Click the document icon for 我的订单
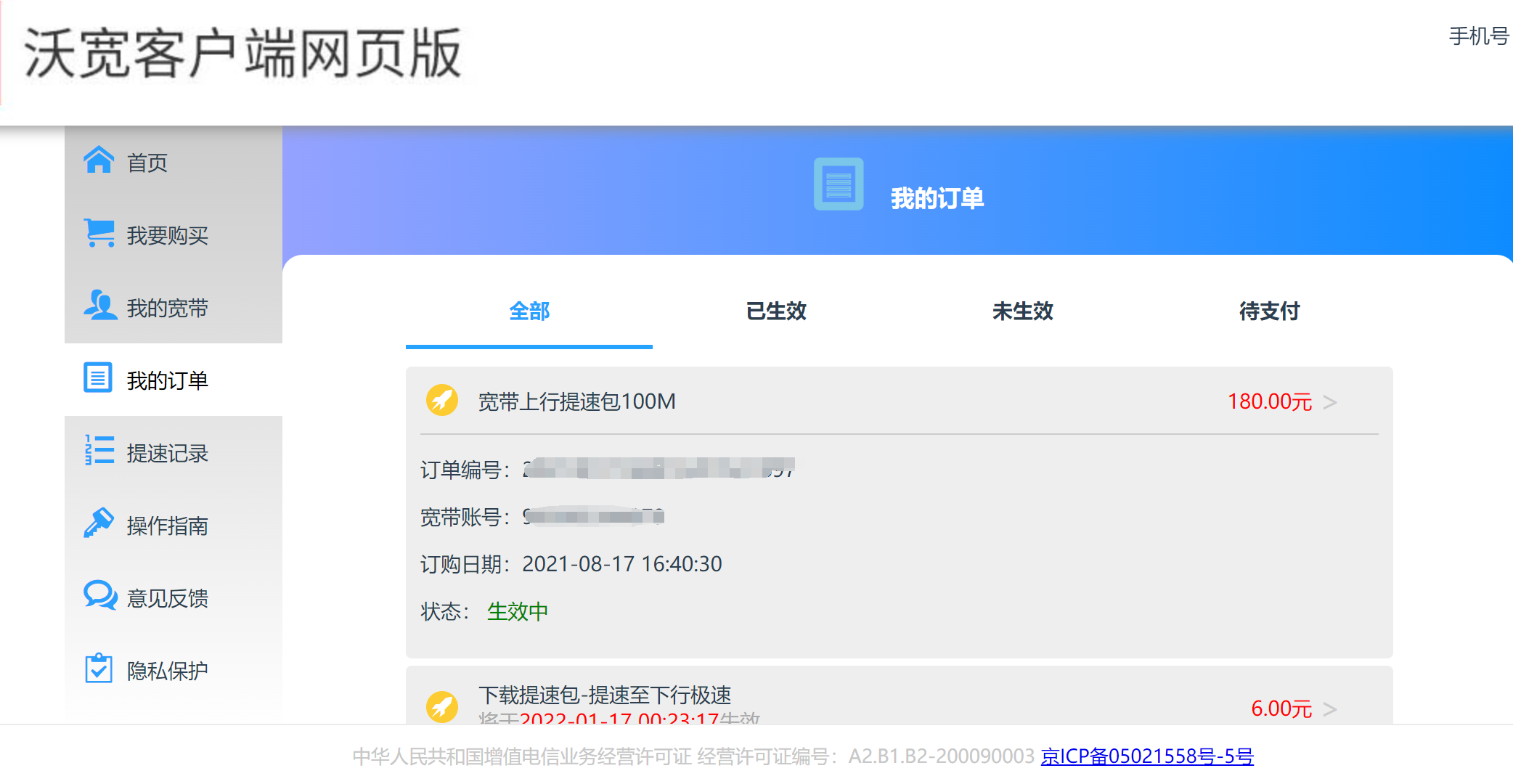 pos(98,377)
